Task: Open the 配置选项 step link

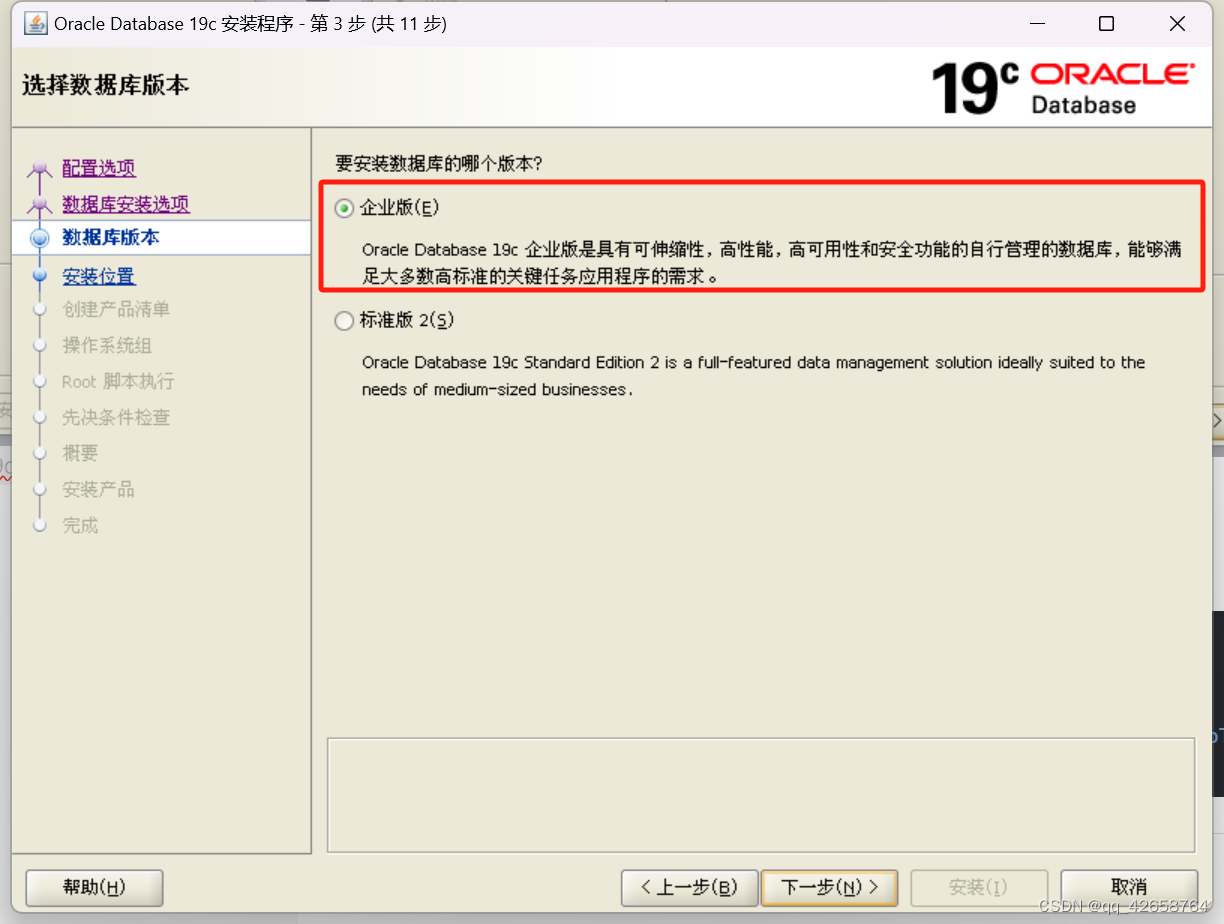Action: (99, 168)
